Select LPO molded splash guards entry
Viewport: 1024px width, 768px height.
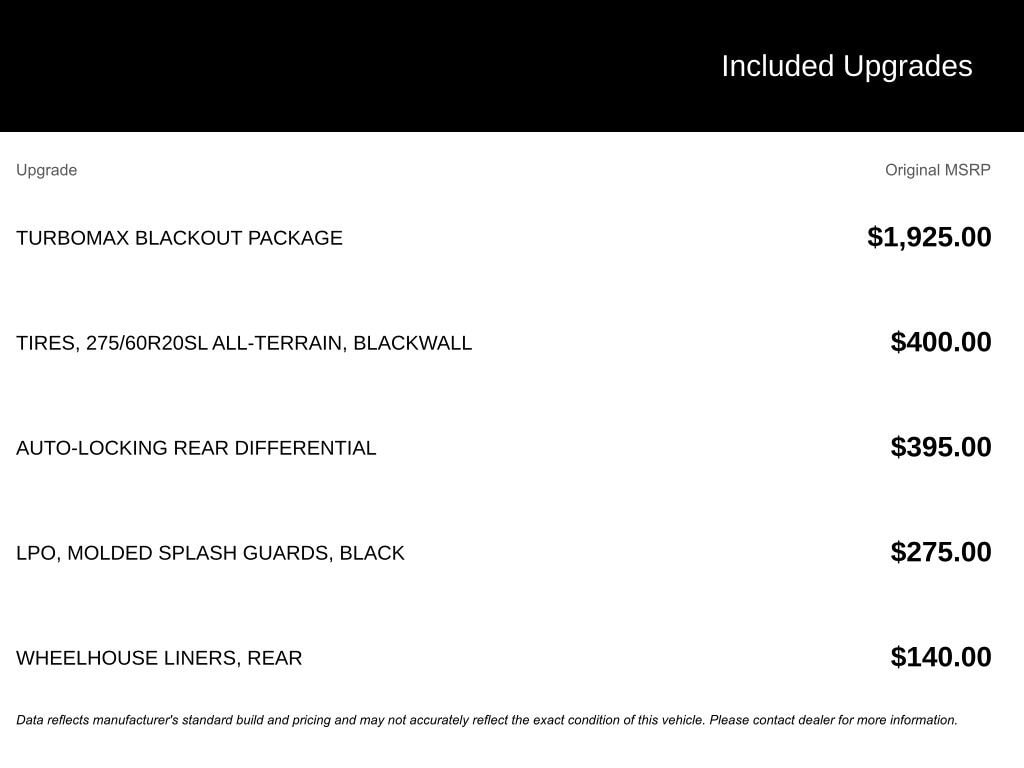210,553
